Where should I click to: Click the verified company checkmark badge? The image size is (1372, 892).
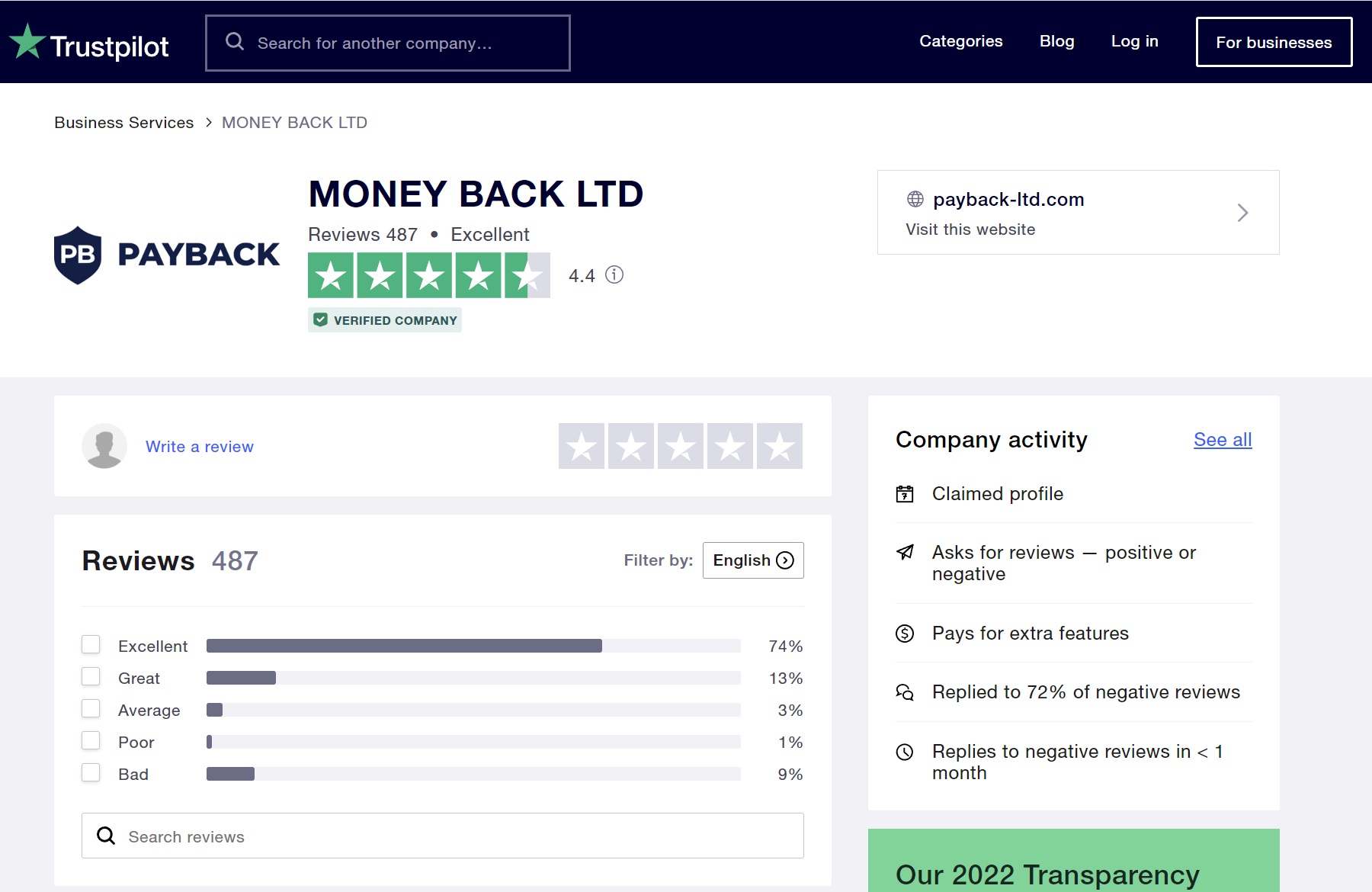[x=385, y=320]
